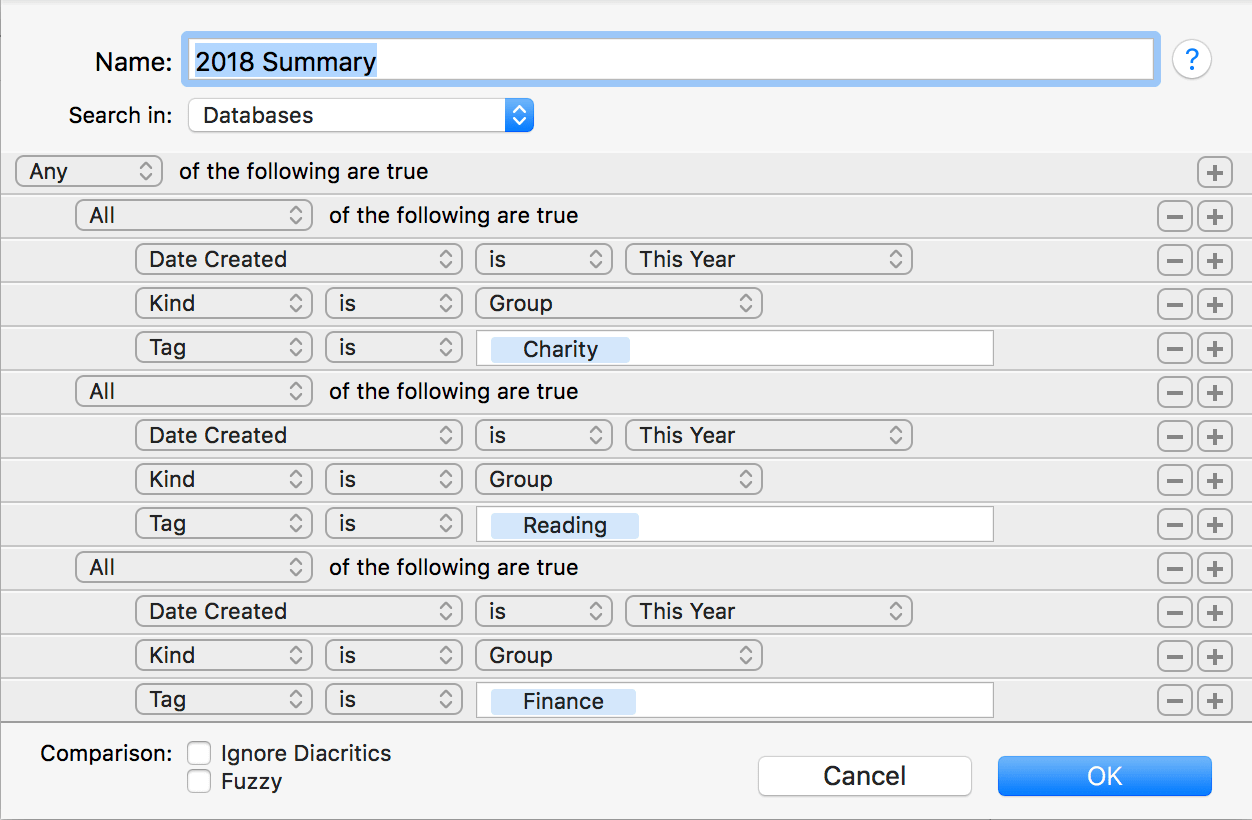
Task: Add a new top-level condition with plus button
Action: (1214, 172)
